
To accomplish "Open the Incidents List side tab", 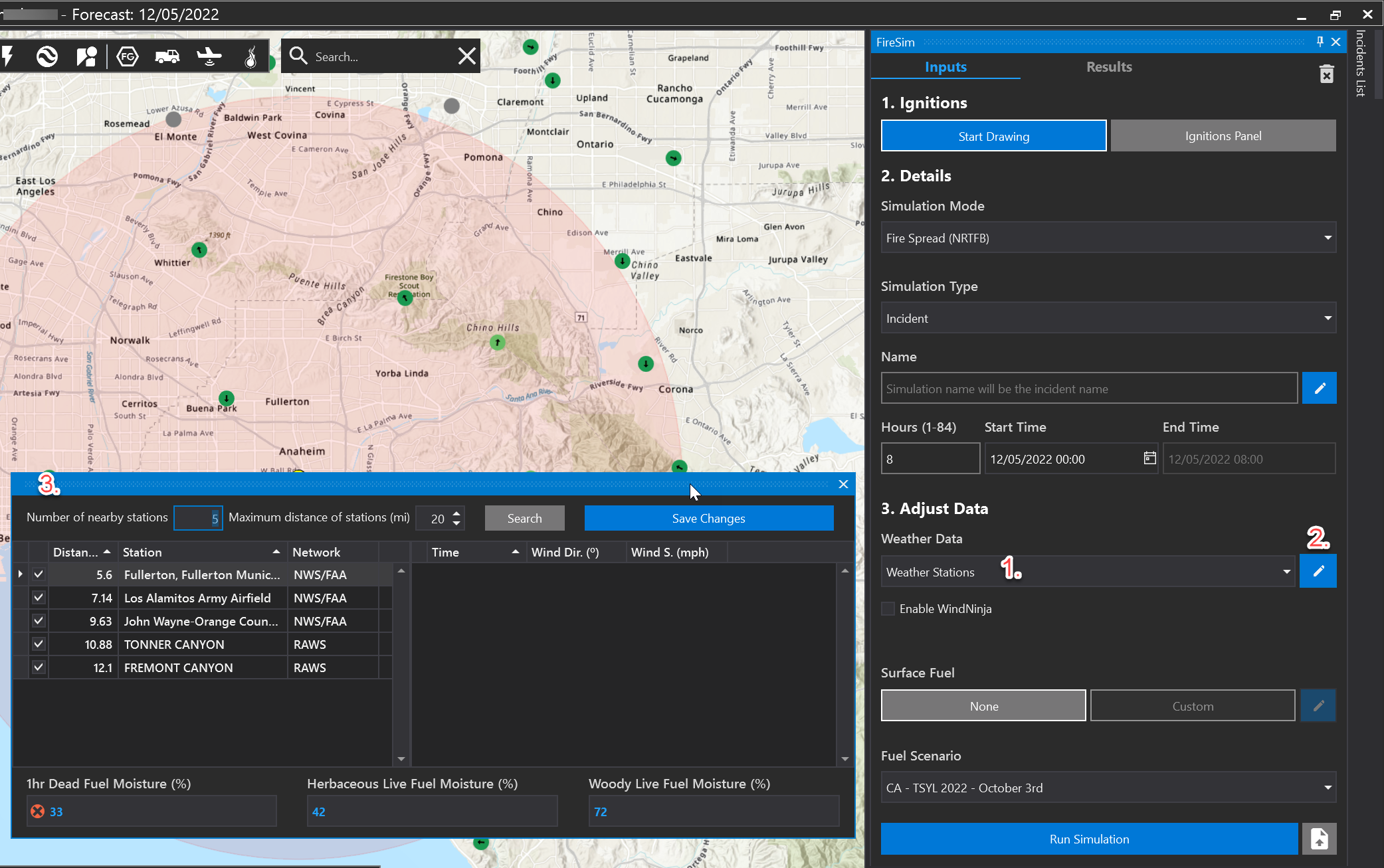I will [1361, 63].
